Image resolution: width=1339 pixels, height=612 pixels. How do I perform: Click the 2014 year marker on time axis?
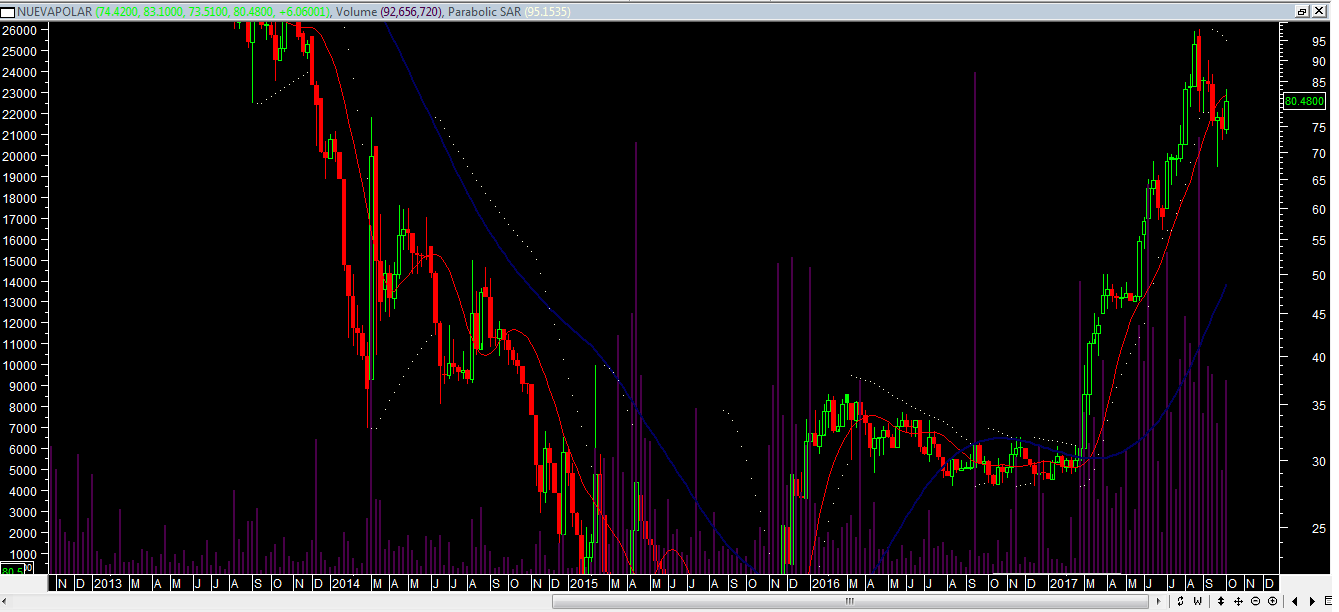click(x=345, y=583)
